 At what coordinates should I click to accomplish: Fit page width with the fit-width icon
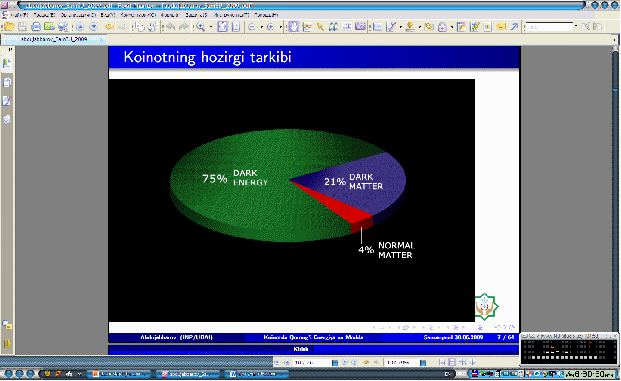pyautogui.click(x=236, y=27)
